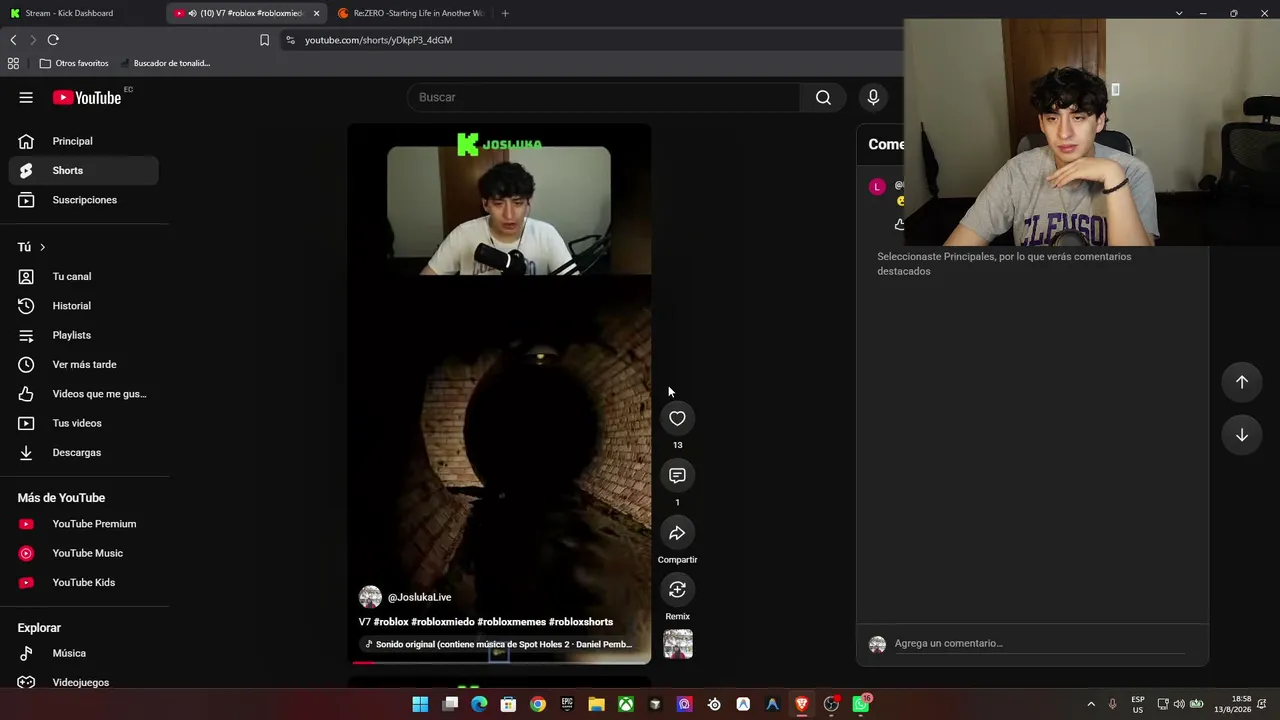Switch to the Re:ZERO tab
This screenshot has height=720, width=1280.
click(x=410, y=13)
